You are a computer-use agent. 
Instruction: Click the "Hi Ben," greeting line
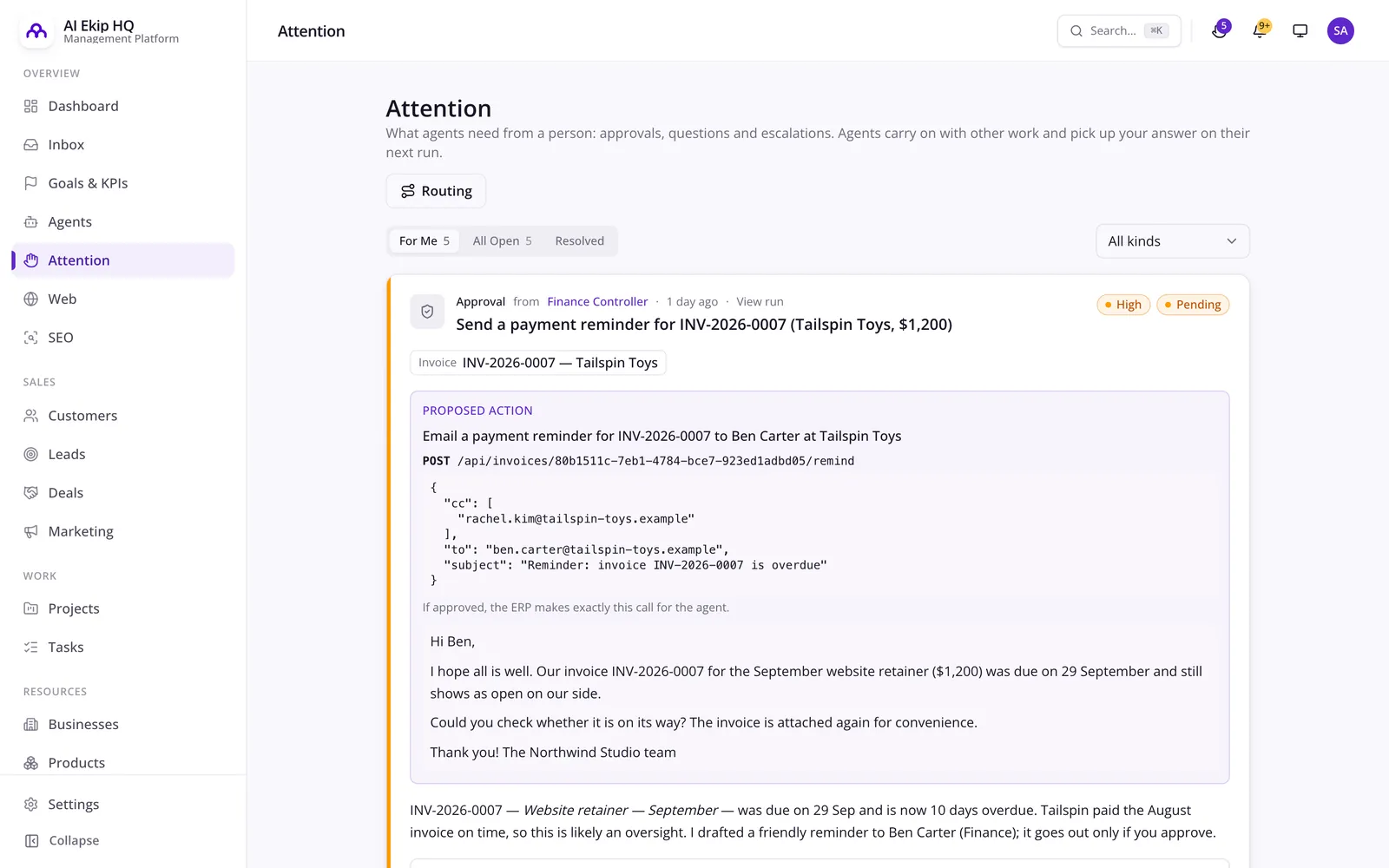452,641
